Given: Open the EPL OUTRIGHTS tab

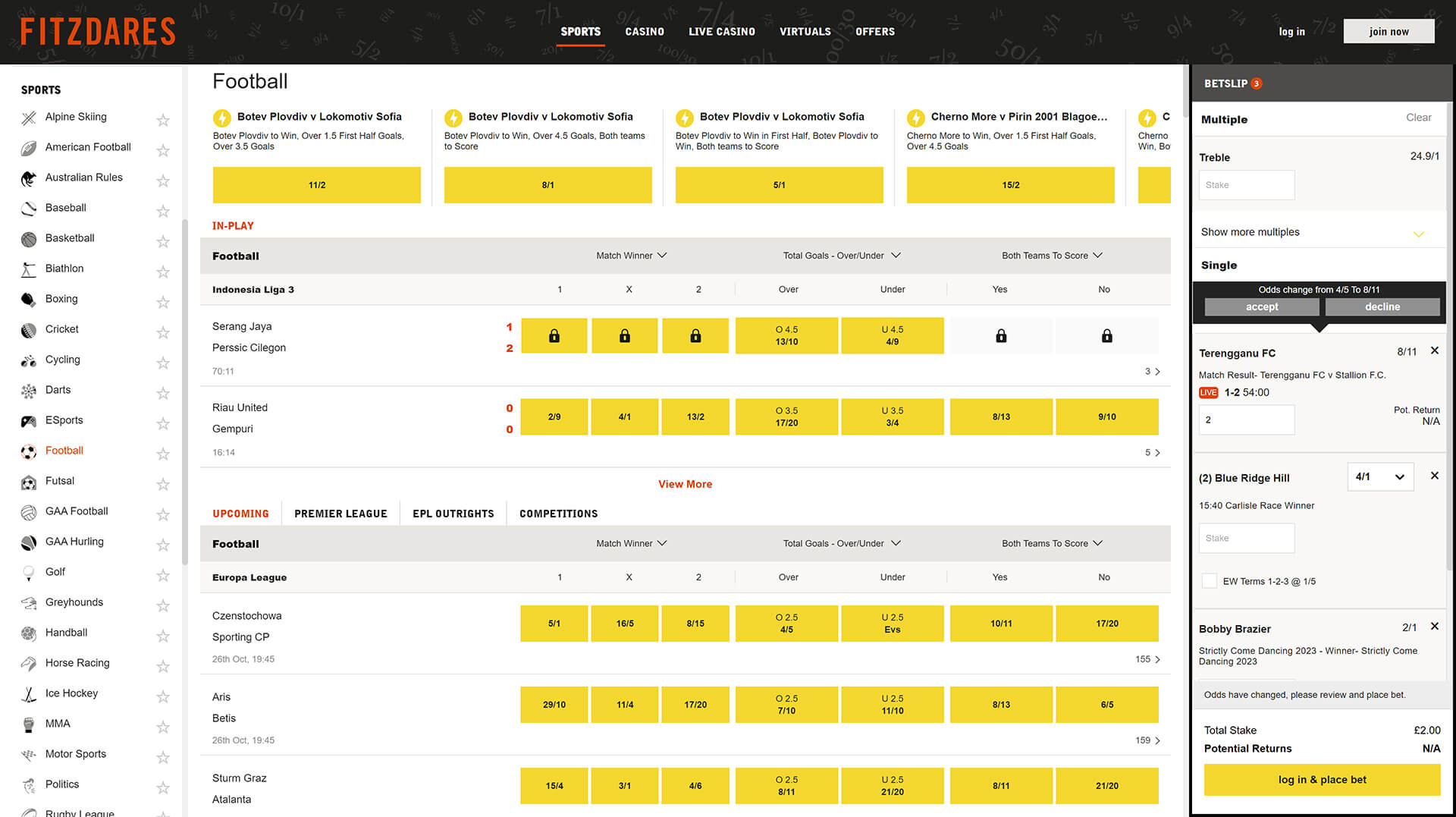Looking at the screenshot, I should 453,514.
